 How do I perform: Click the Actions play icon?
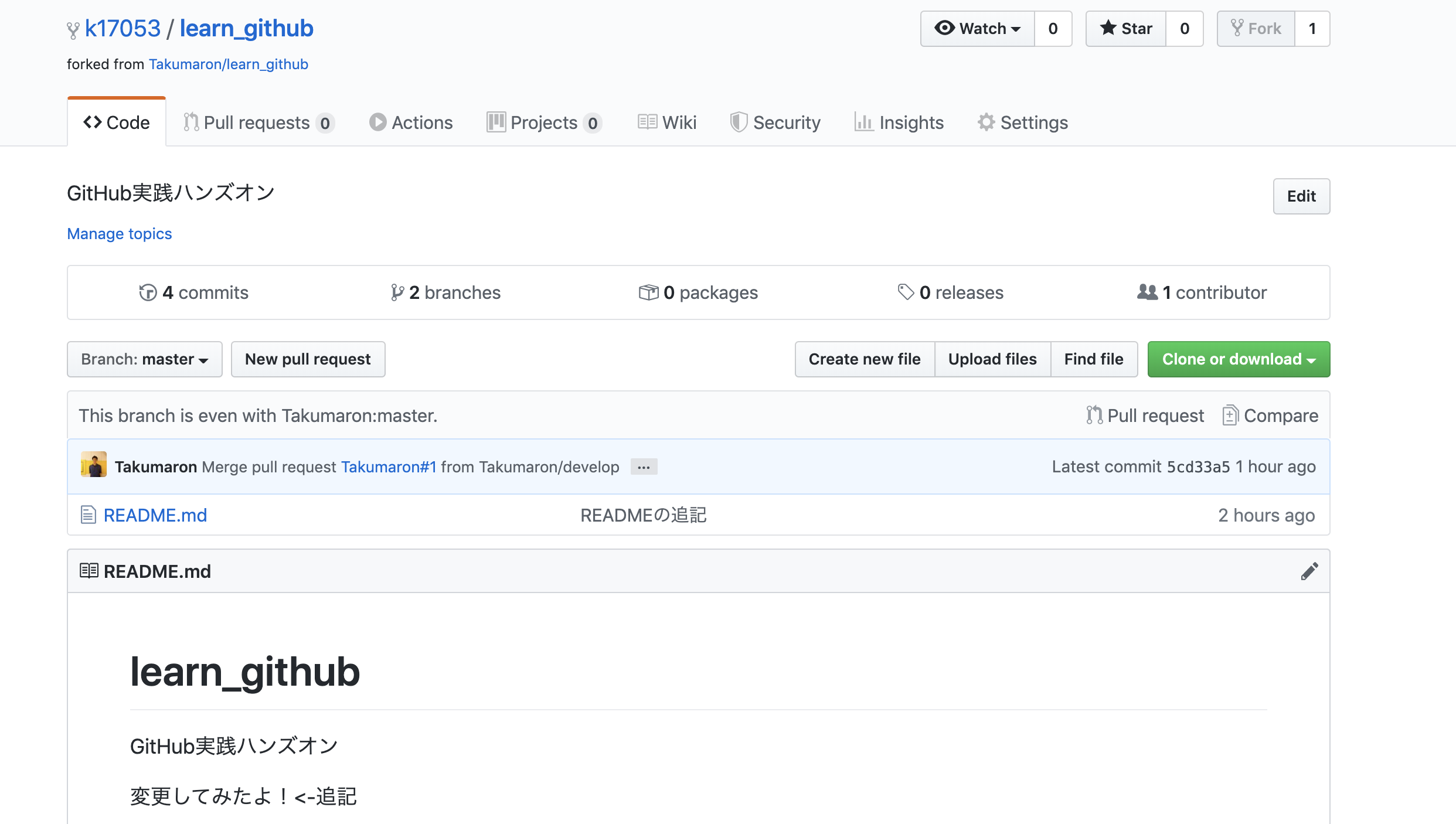coord(377,122)
